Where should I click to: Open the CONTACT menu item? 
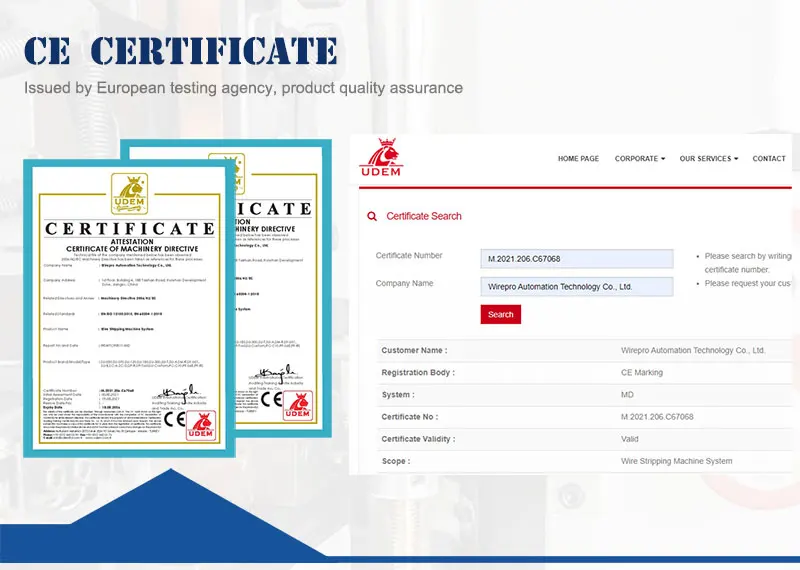pos(769,159)
